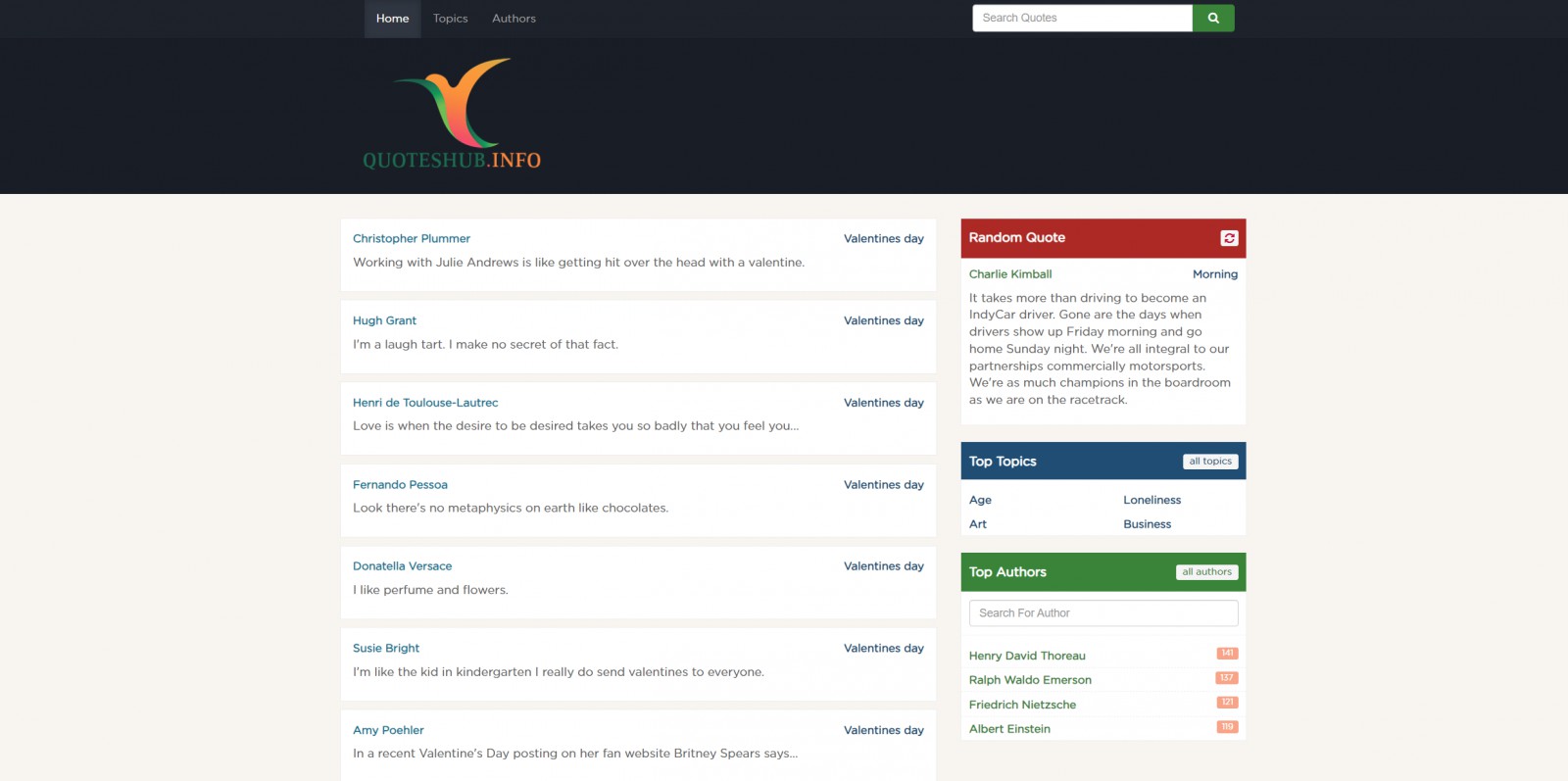The height and width of the screenshot is (781, 1568).
Task: Click quote text 'Working with Julie Andrews is like getting hit'
Action: 578,263
